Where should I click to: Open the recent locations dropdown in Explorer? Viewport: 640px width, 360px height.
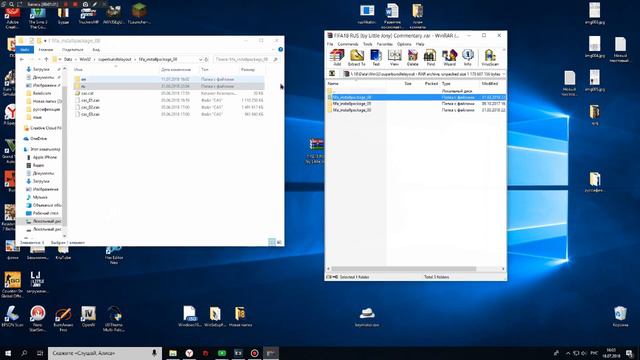click(x=39, y=60)
